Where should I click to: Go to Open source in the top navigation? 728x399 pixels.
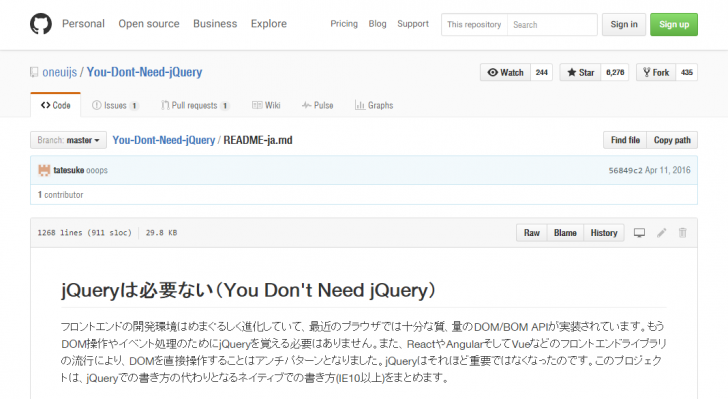pyautogui.click(x=149, y=24)
